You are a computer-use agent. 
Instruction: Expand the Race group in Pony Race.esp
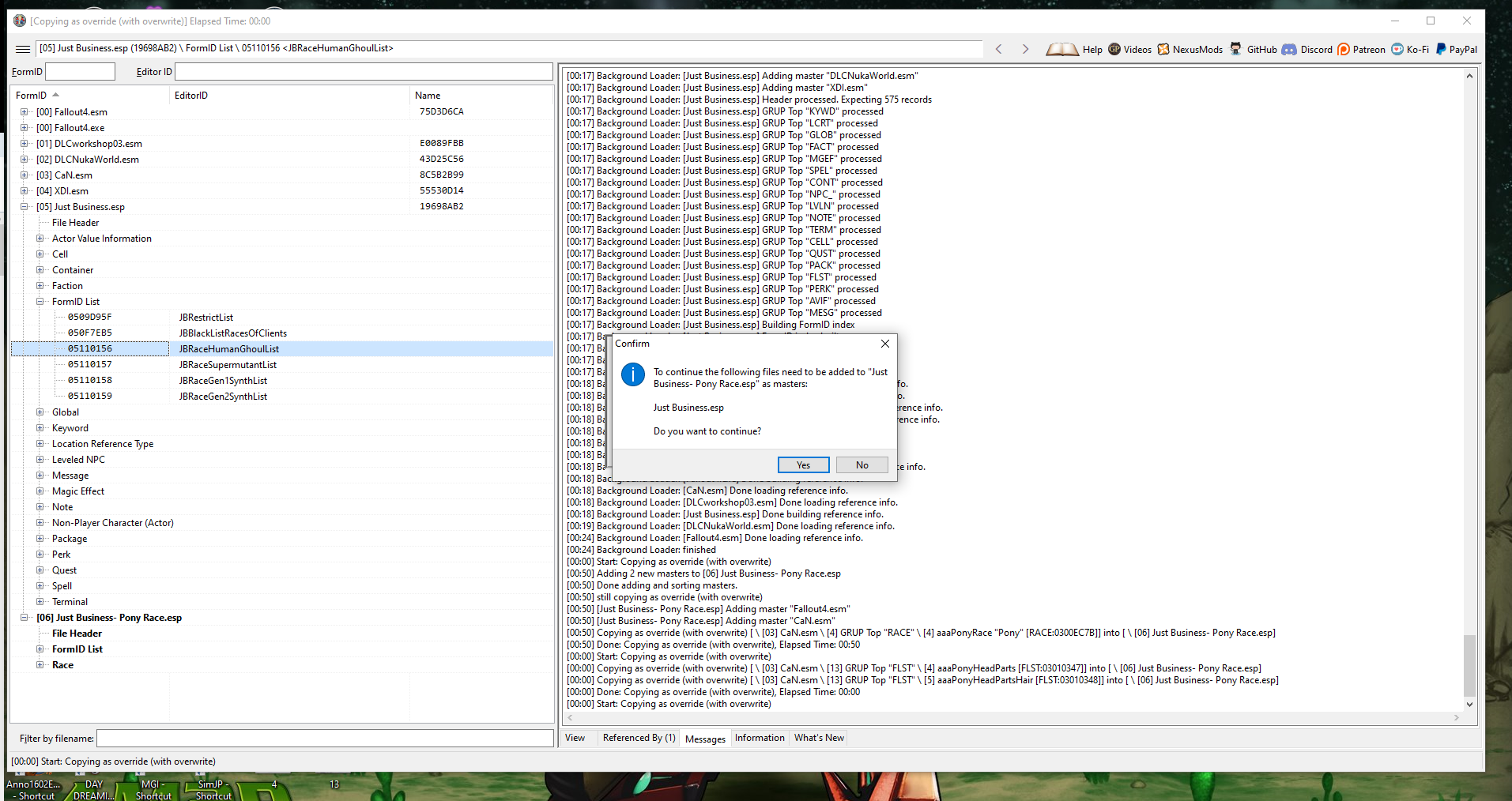click(x=40, y=665)
